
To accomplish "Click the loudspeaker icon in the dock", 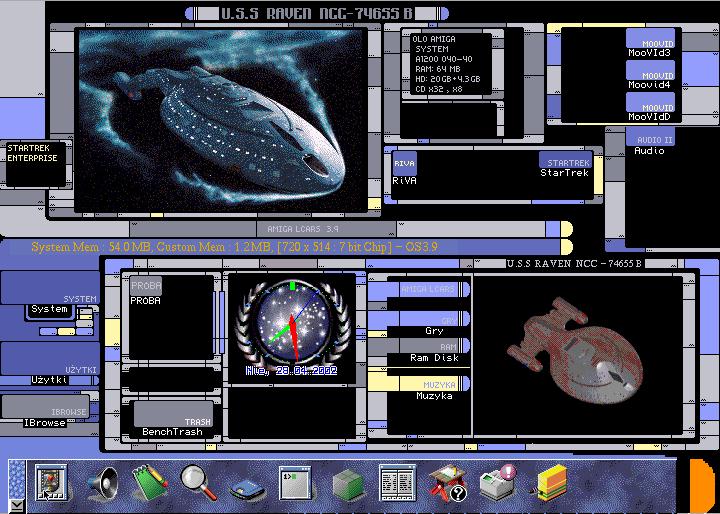I will pyautogui.click(x=102, y=484).
